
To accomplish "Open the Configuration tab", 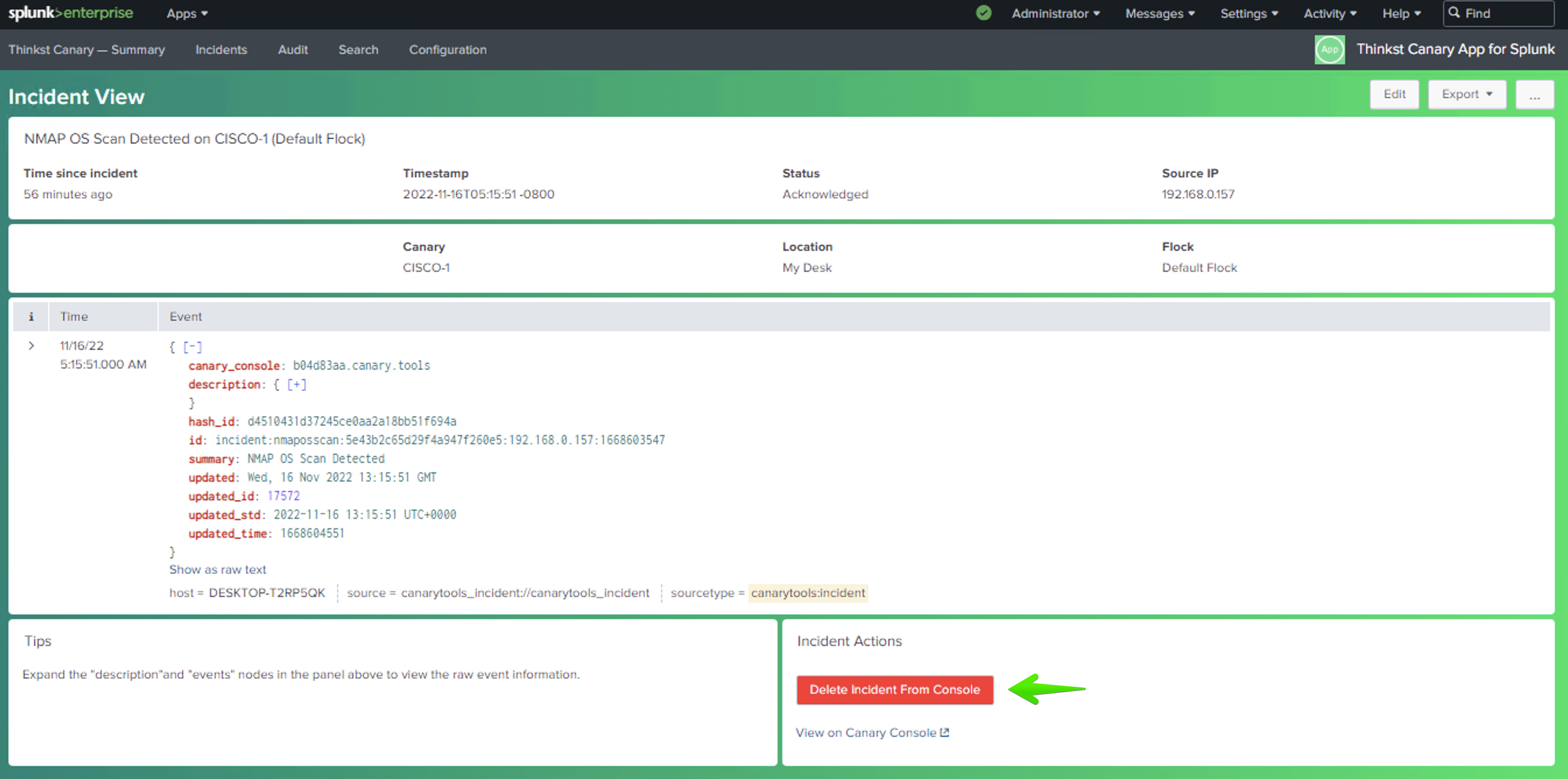I will pyautogui.click(x=448, y=50).
